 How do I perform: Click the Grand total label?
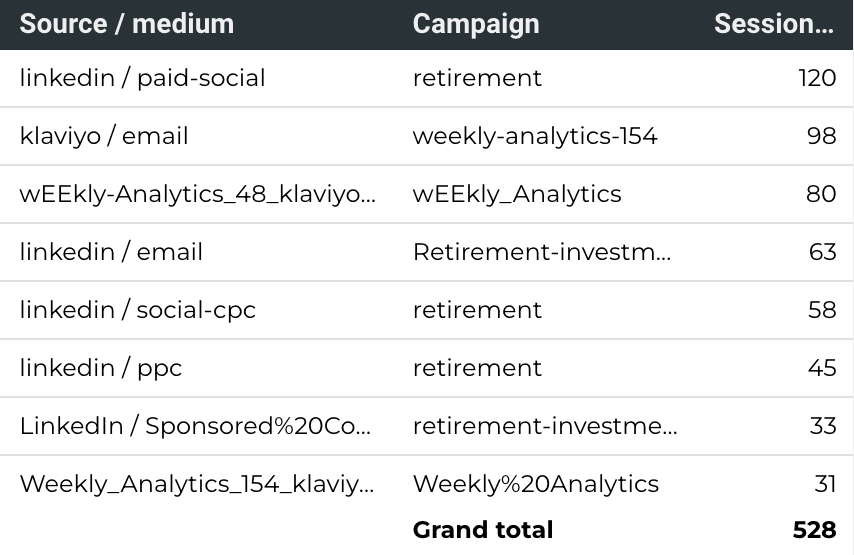(483, 530)
